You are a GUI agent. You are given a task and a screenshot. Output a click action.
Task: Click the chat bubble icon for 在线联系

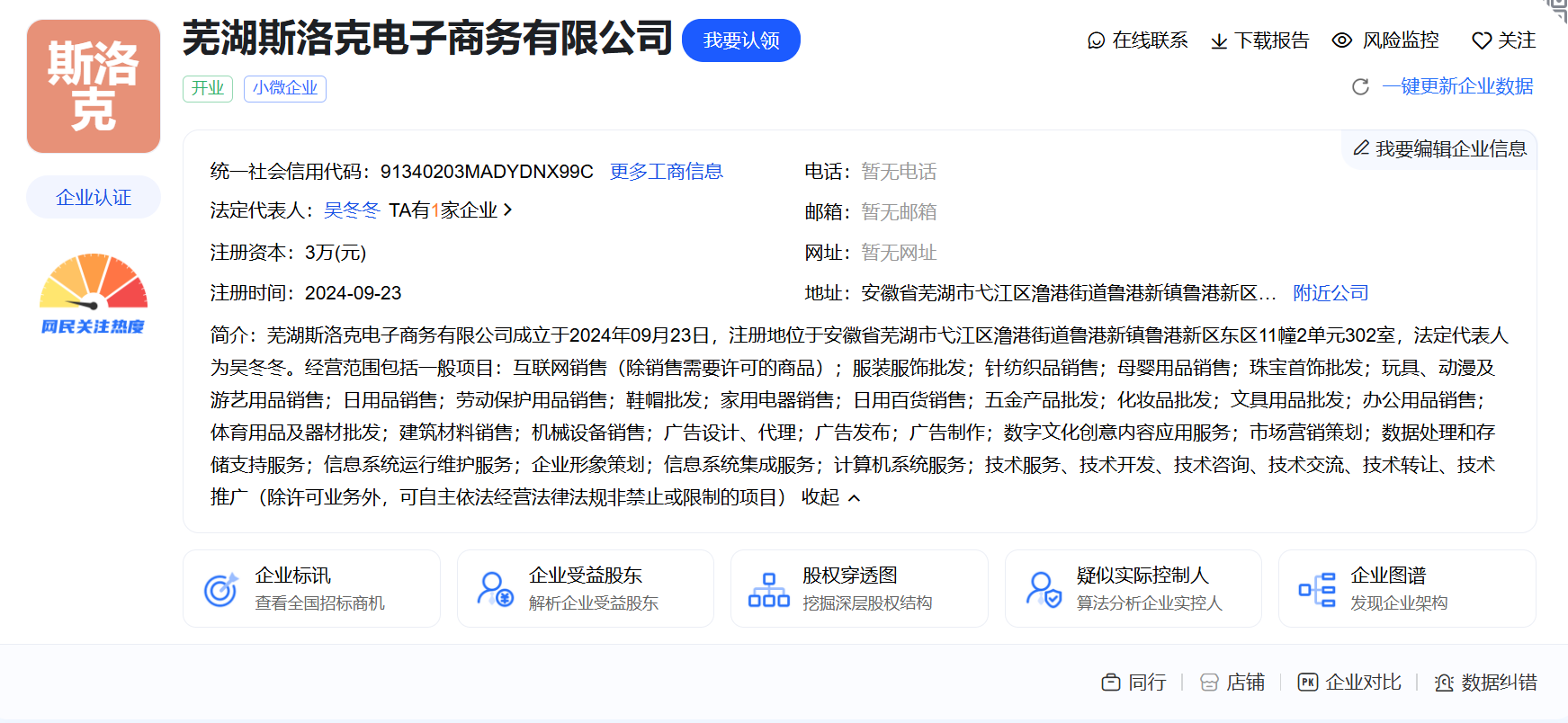click(1096, 40)
